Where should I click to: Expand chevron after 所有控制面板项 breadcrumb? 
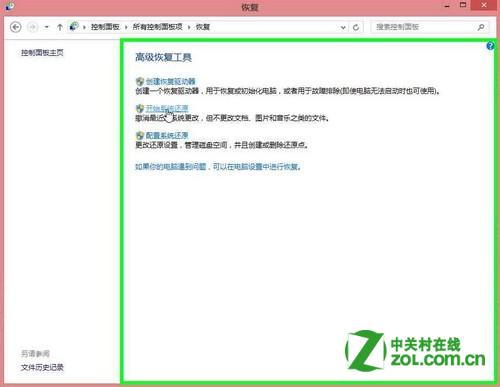pyautogui.click(x=189, y=27)
